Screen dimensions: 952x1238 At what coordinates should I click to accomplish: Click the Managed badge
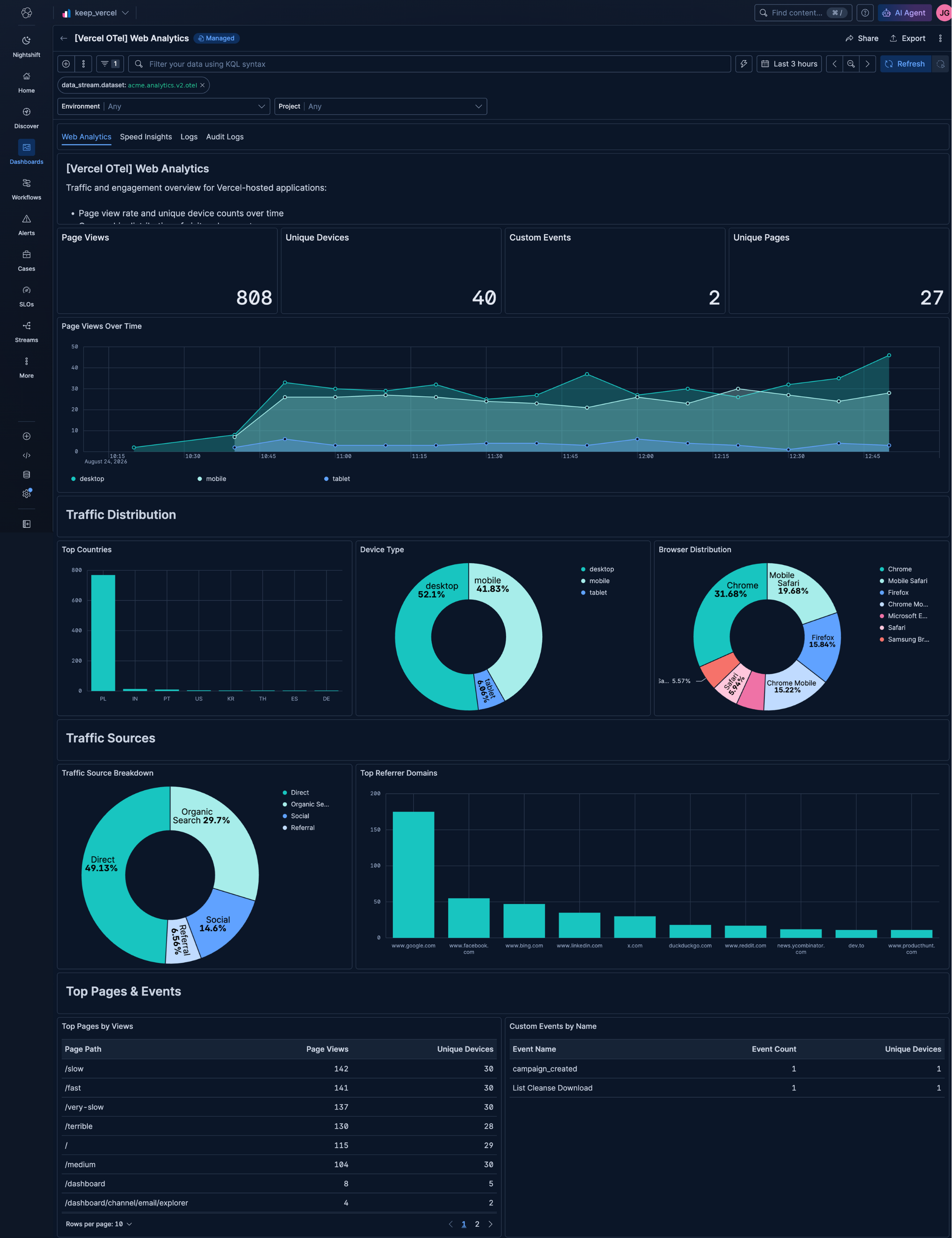[216, 38]
